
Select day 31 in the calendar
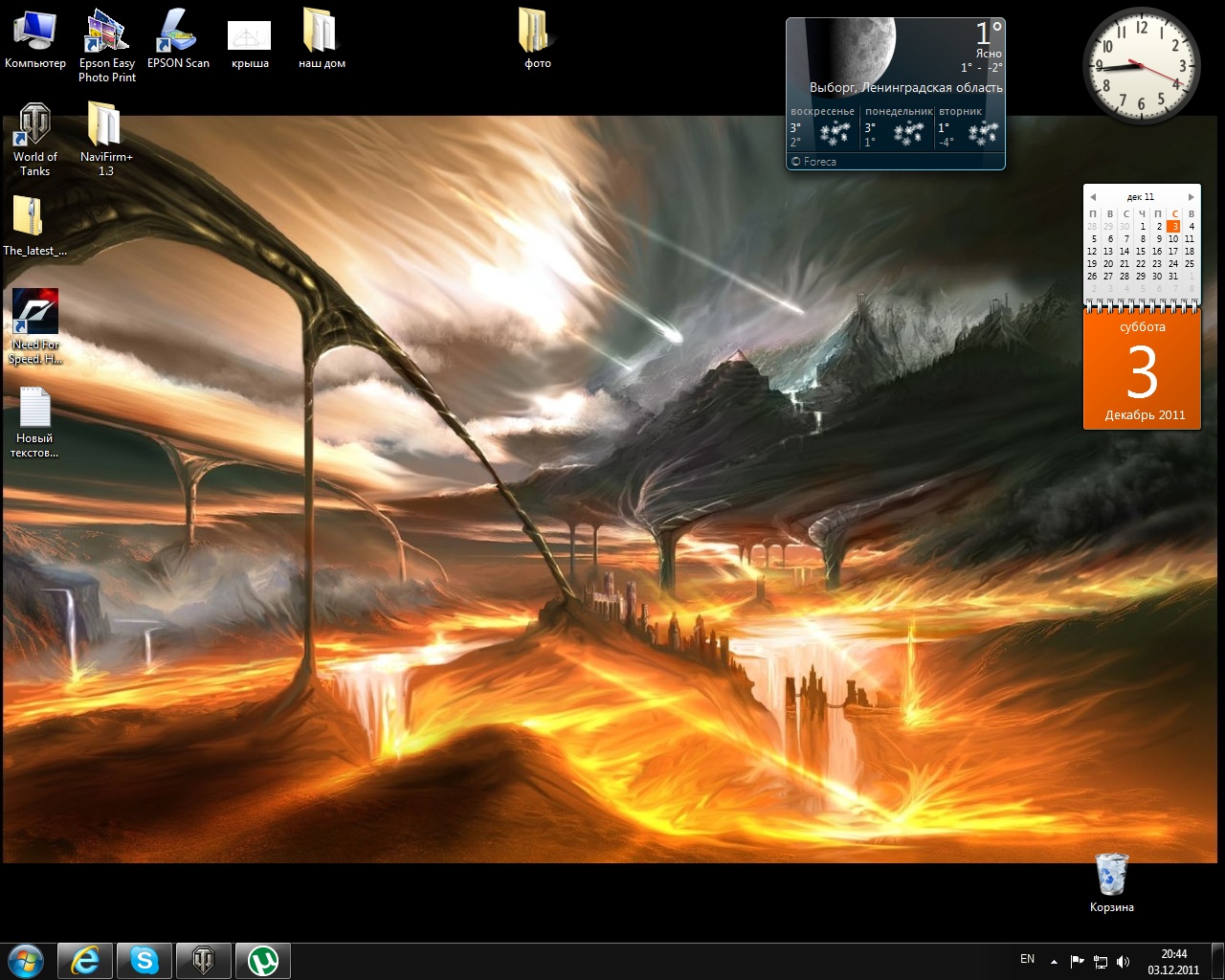click(x=1173, y=277)
